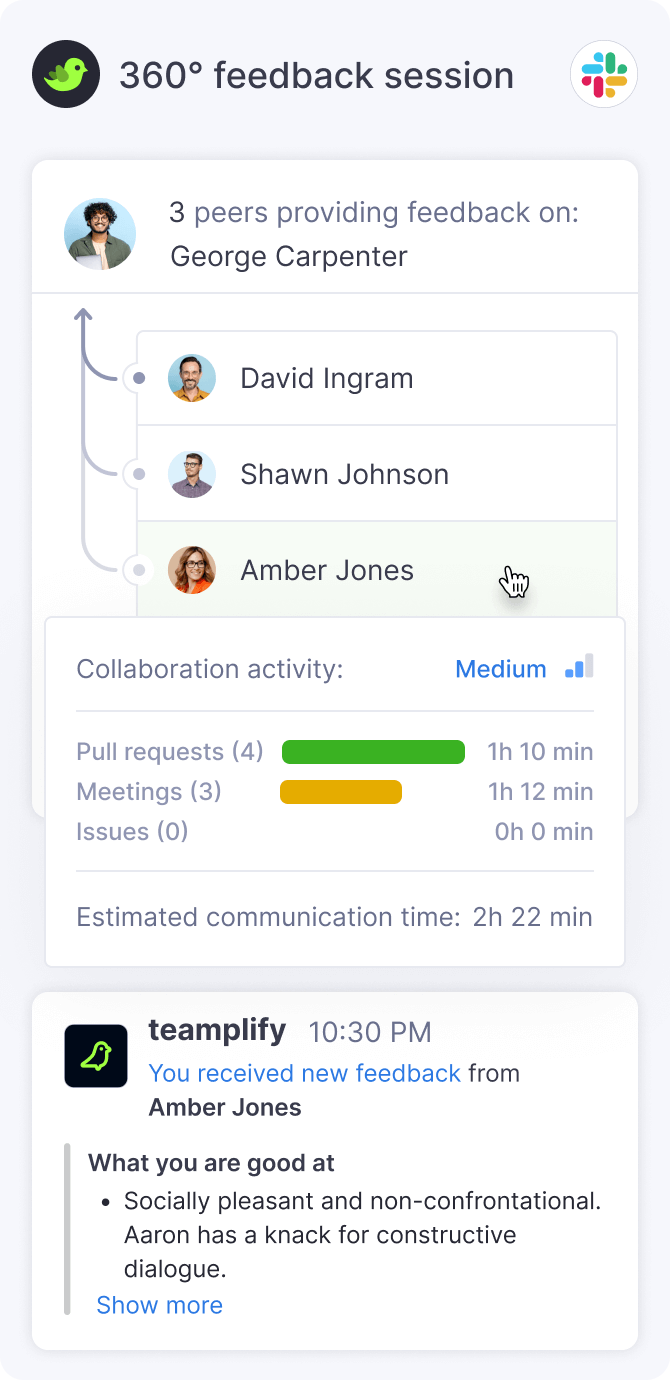670x1380 pixels.
Task: Open the Slack icon in header
Action: [604, 74]
